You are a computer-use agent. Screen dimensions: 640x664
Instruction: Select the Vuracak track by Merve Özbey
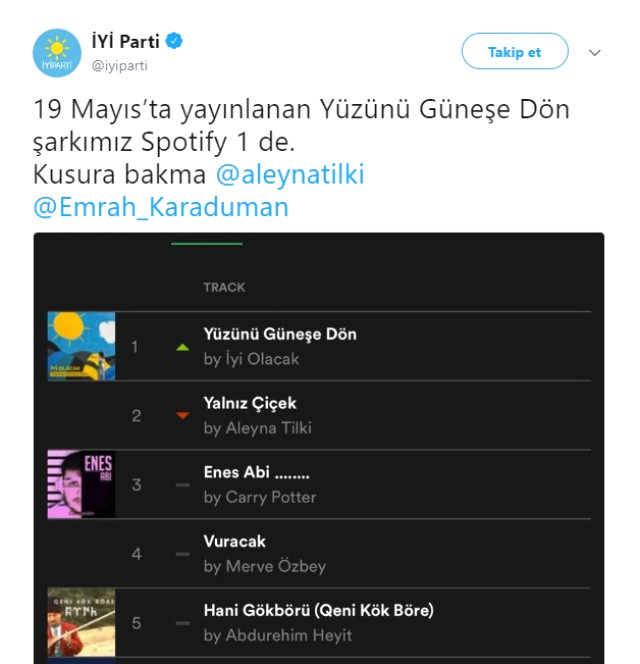(235, 541)
